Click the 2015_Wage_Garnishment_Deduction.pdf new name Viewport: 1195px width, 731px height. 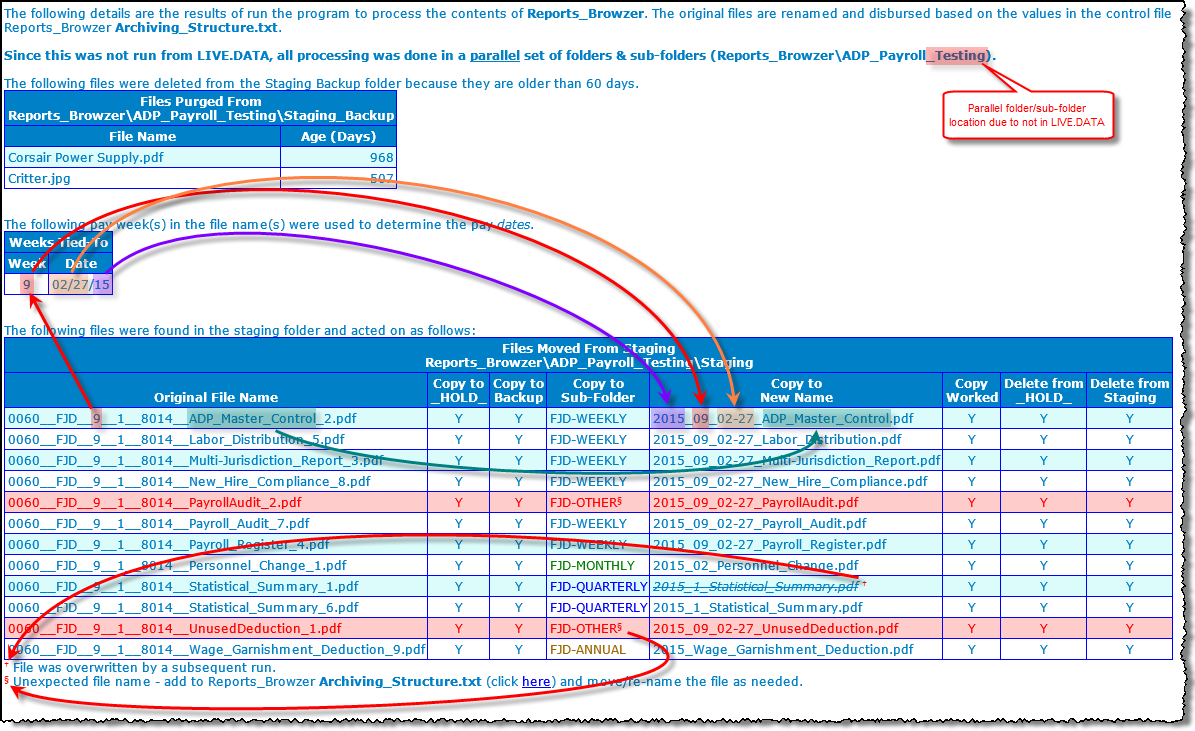click(x=783, y=650)
